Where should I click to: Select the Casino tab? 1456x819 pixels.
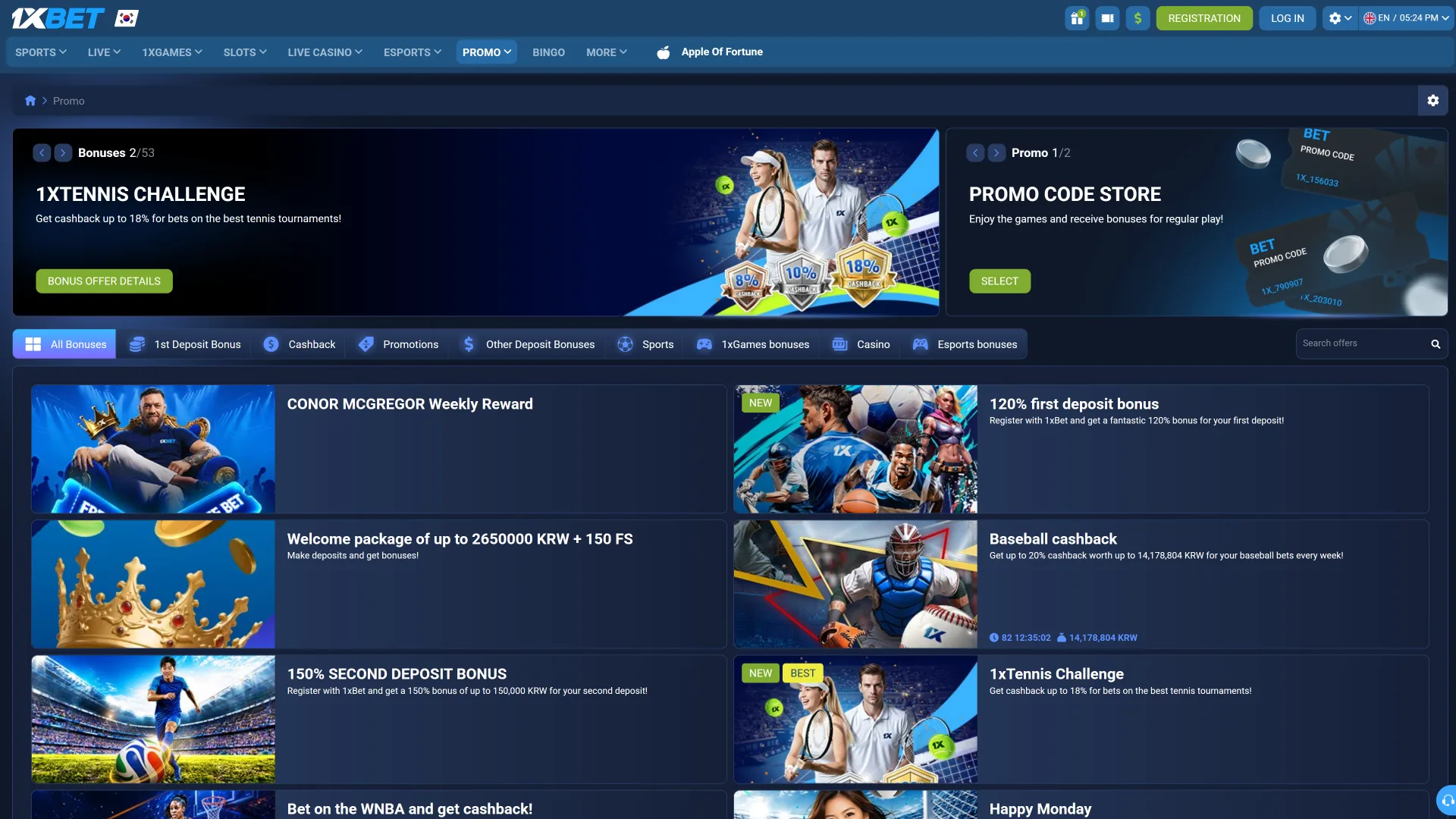point(861,344)
